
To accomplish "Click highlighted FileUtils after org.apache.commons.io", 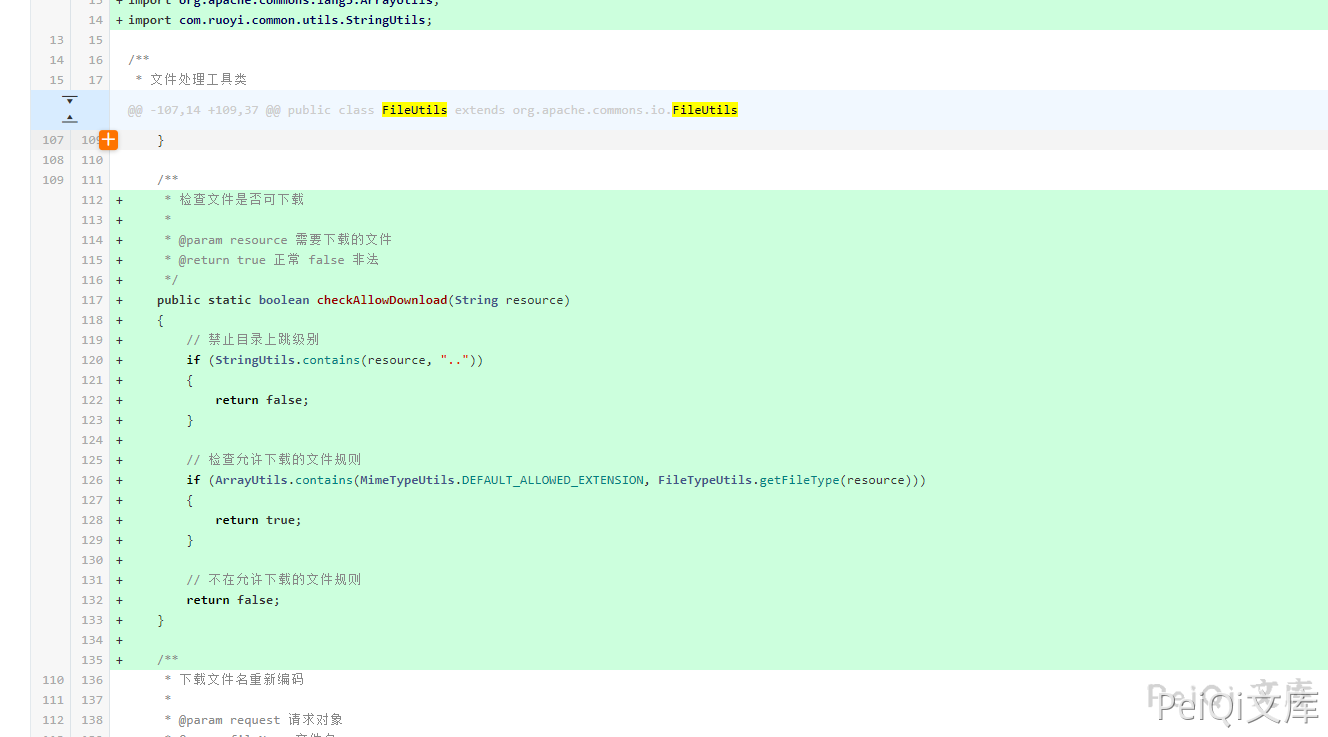I will pyautogui.click(x=704, y=110).
